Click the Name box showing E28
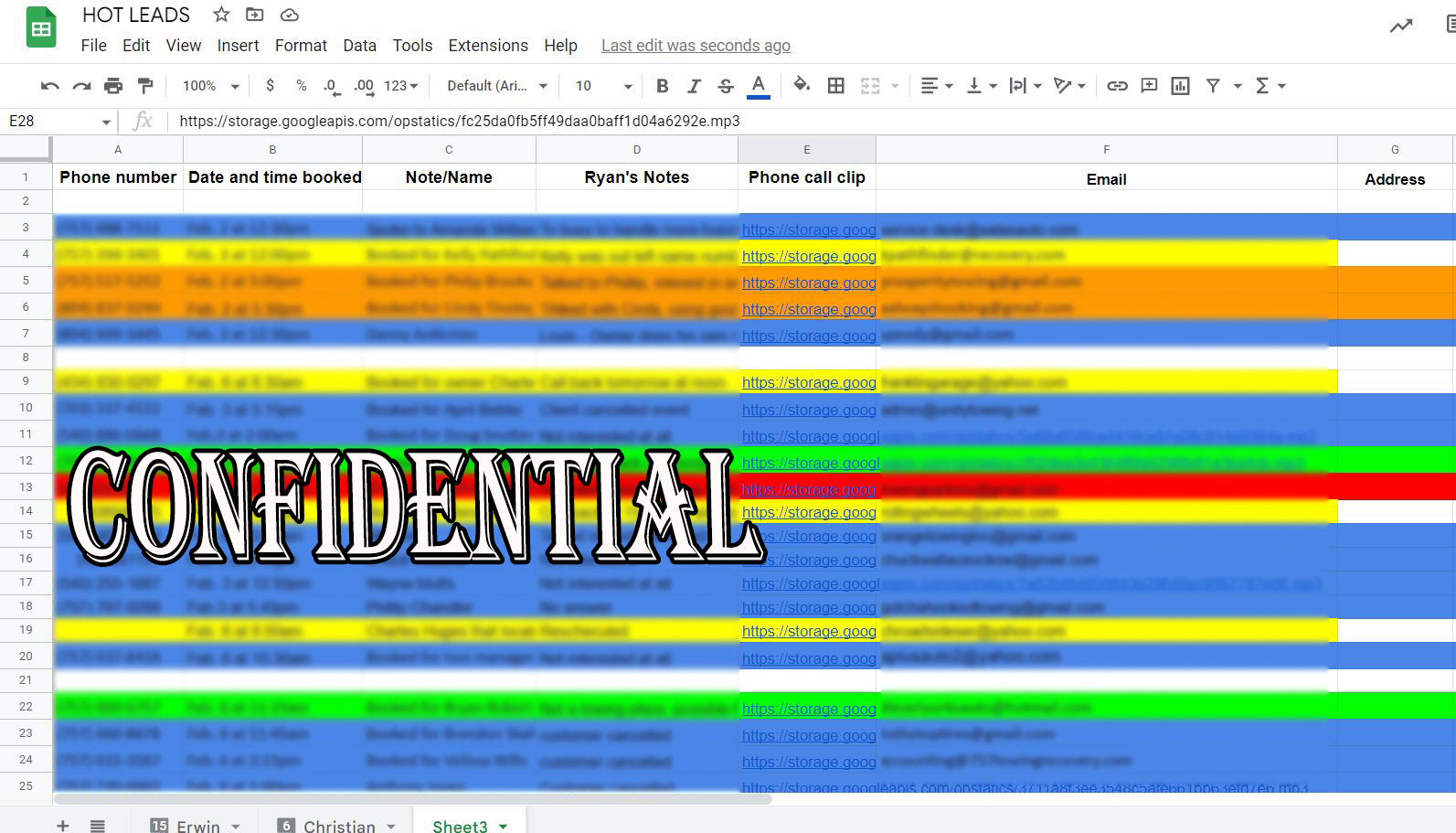This screenshot has width=1456, height=833. click(x=50, y=121)
